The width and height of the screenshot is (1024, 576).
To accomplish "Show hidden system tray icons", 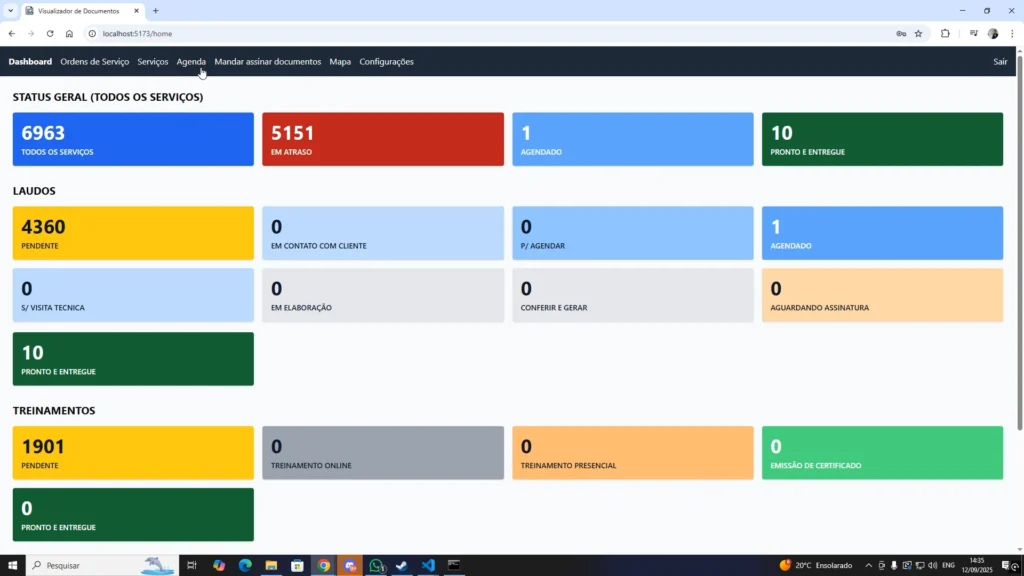I will coord(868,565).
